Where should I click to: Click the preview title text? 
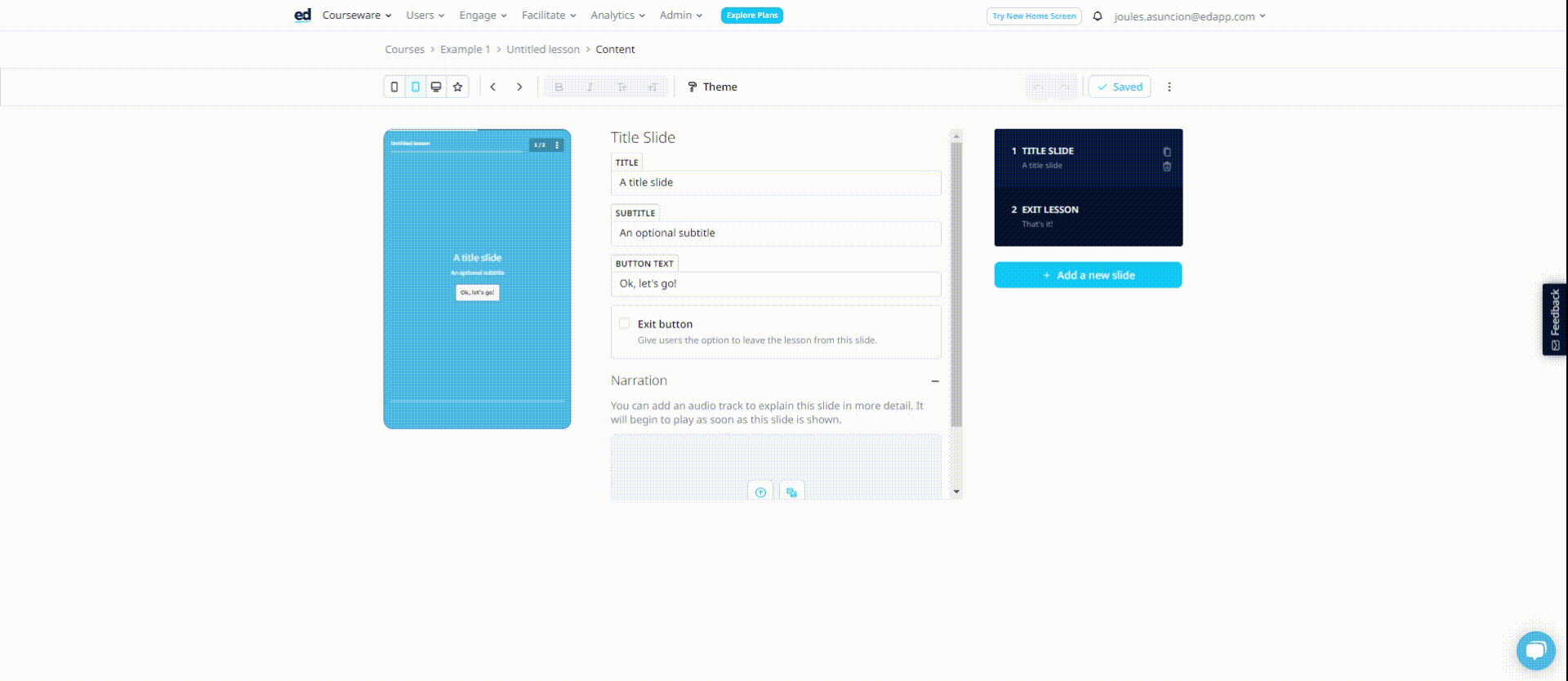(x=477, y=258)
